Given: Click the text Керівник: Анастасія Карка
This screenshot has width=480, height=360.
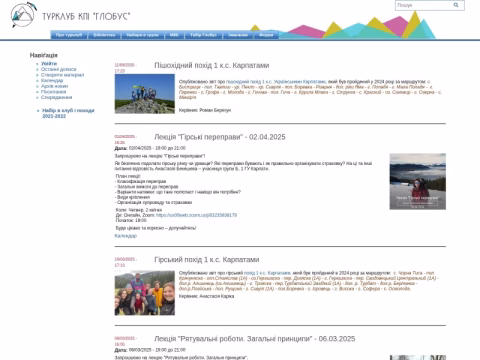Looking at the screenshot, I should [x=206, y=296].
